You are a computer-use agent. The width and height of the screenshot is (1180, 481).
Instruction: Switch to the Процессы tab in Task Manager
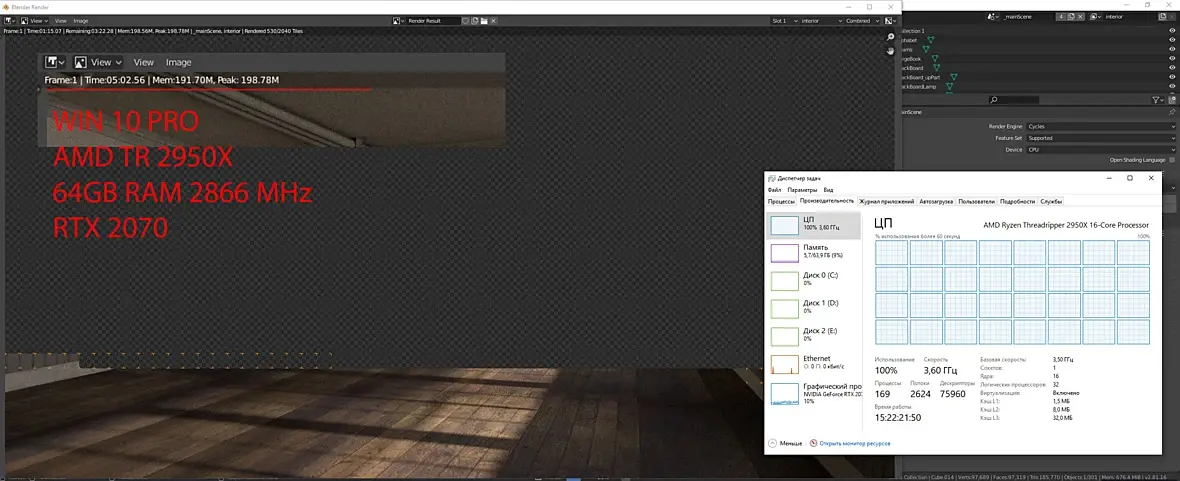point(781,201)
